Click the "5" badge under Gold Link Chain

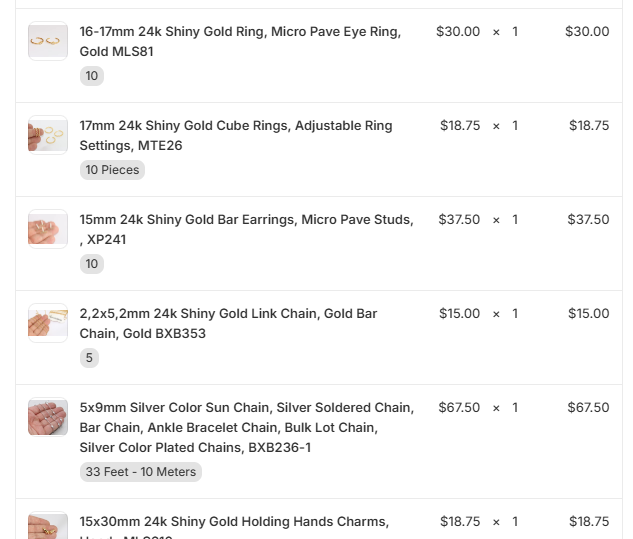pyautogui.click(x=89, y=358)
